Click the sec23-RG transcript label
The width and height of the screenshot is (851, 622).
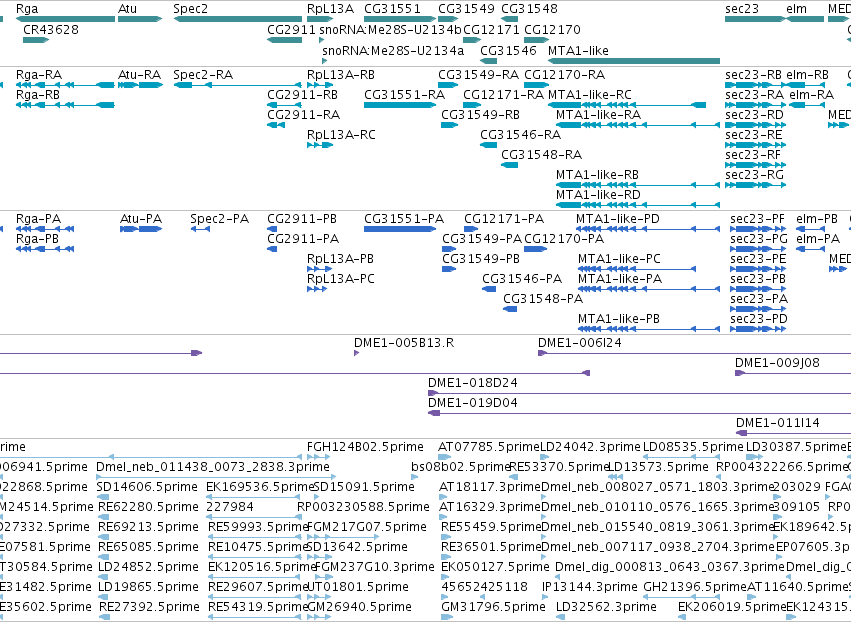point(754,174)
